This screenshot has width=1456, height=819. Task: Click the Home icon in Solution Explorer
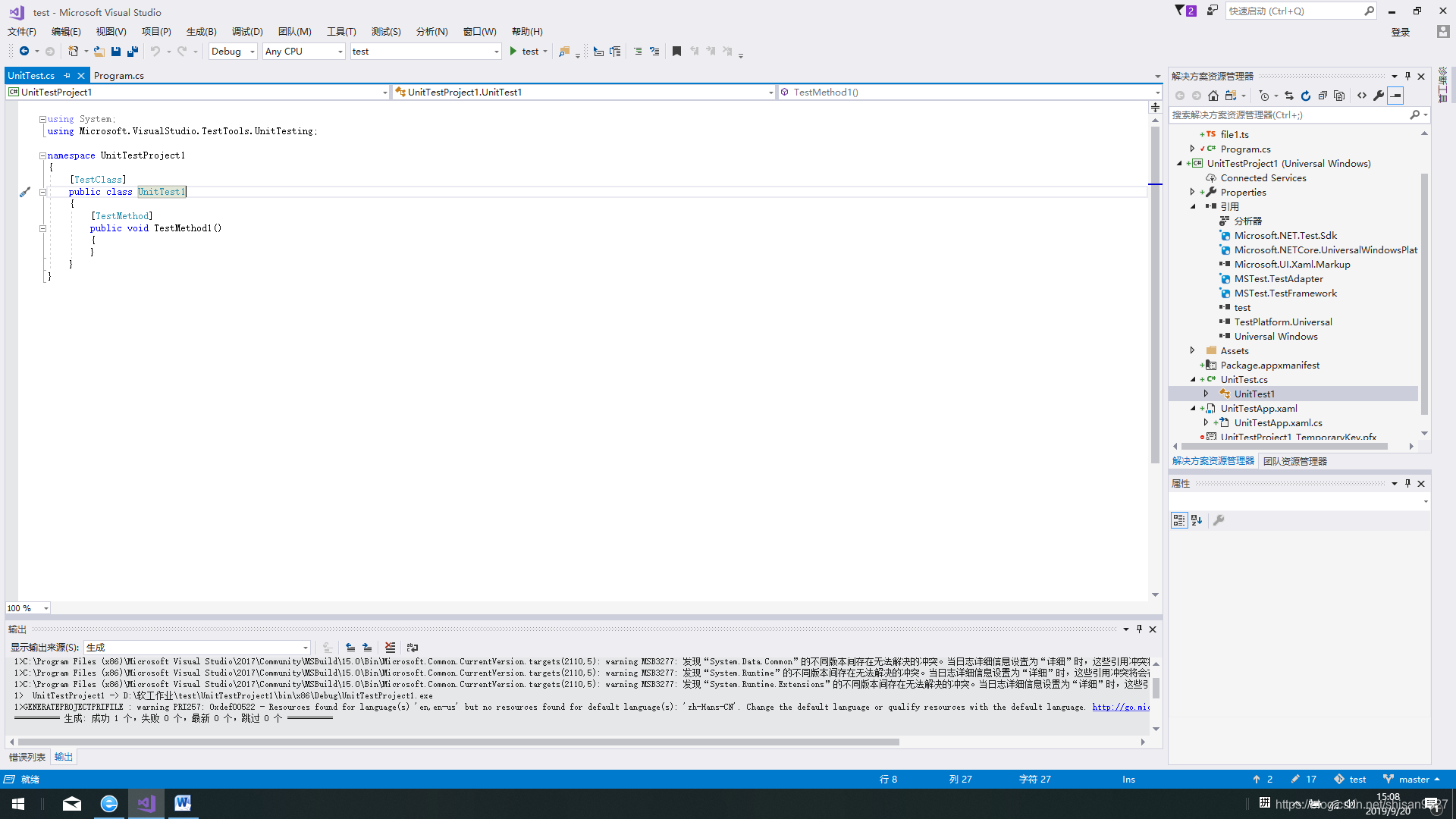(x=1213, y=96)
